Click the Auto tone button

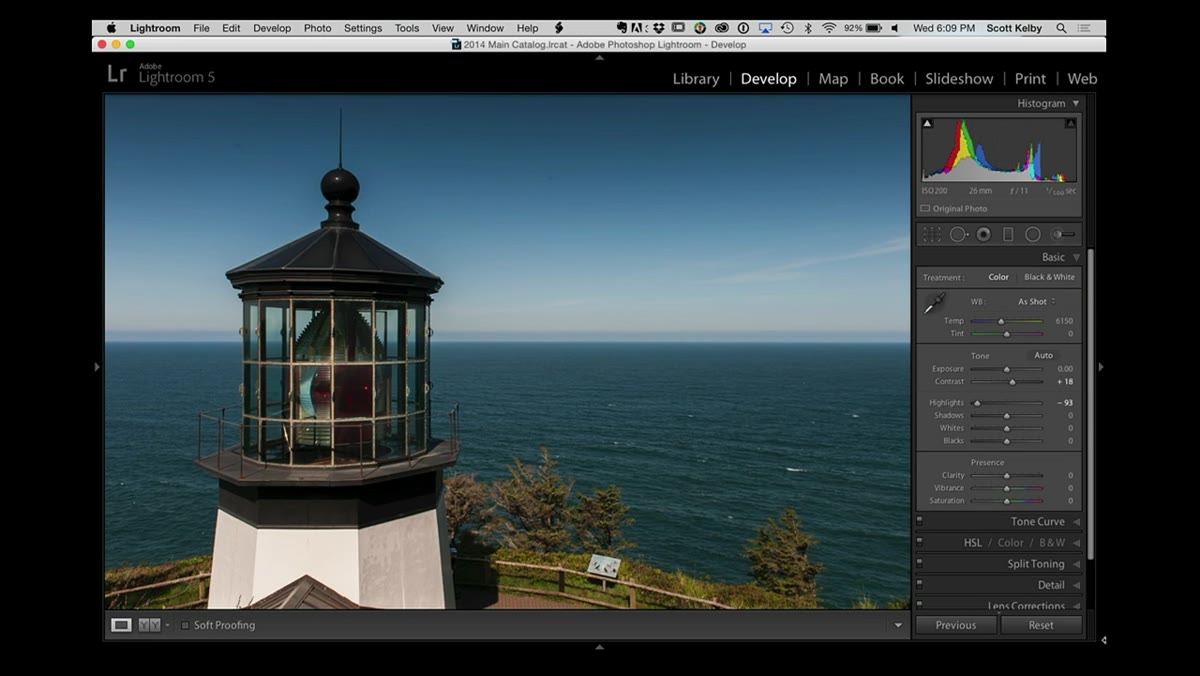(x=1043, y=355)
